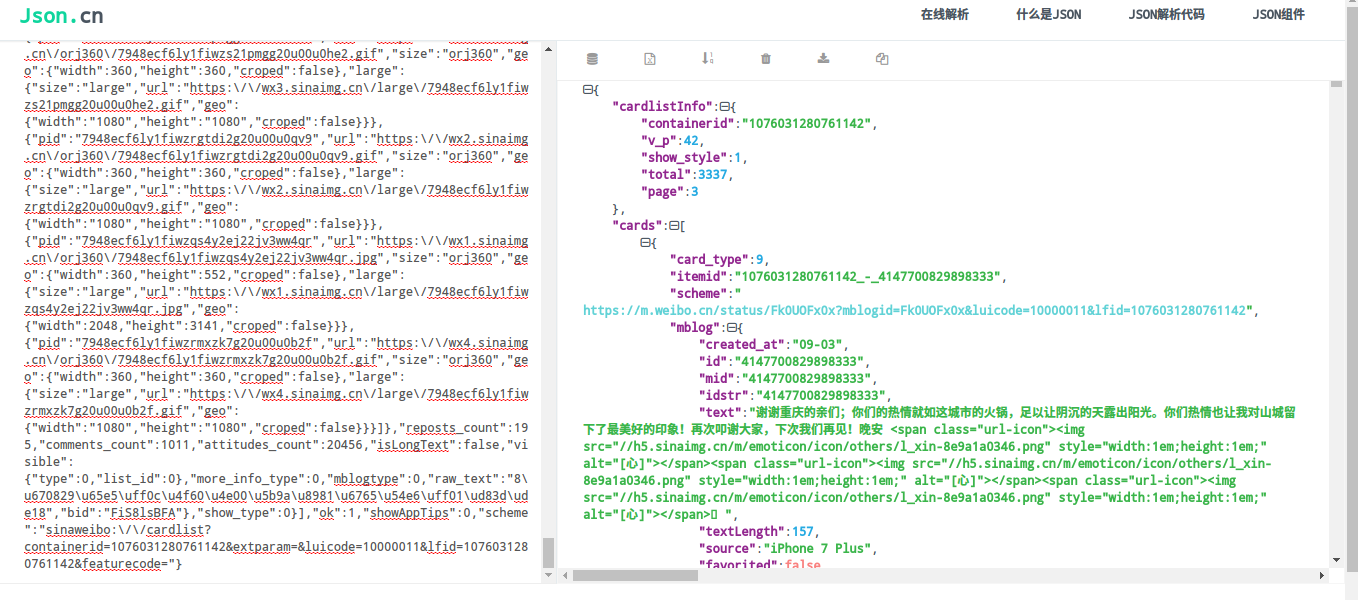Click the v_p value 42
Screen dimensions: 1358x600
(691, 141)
